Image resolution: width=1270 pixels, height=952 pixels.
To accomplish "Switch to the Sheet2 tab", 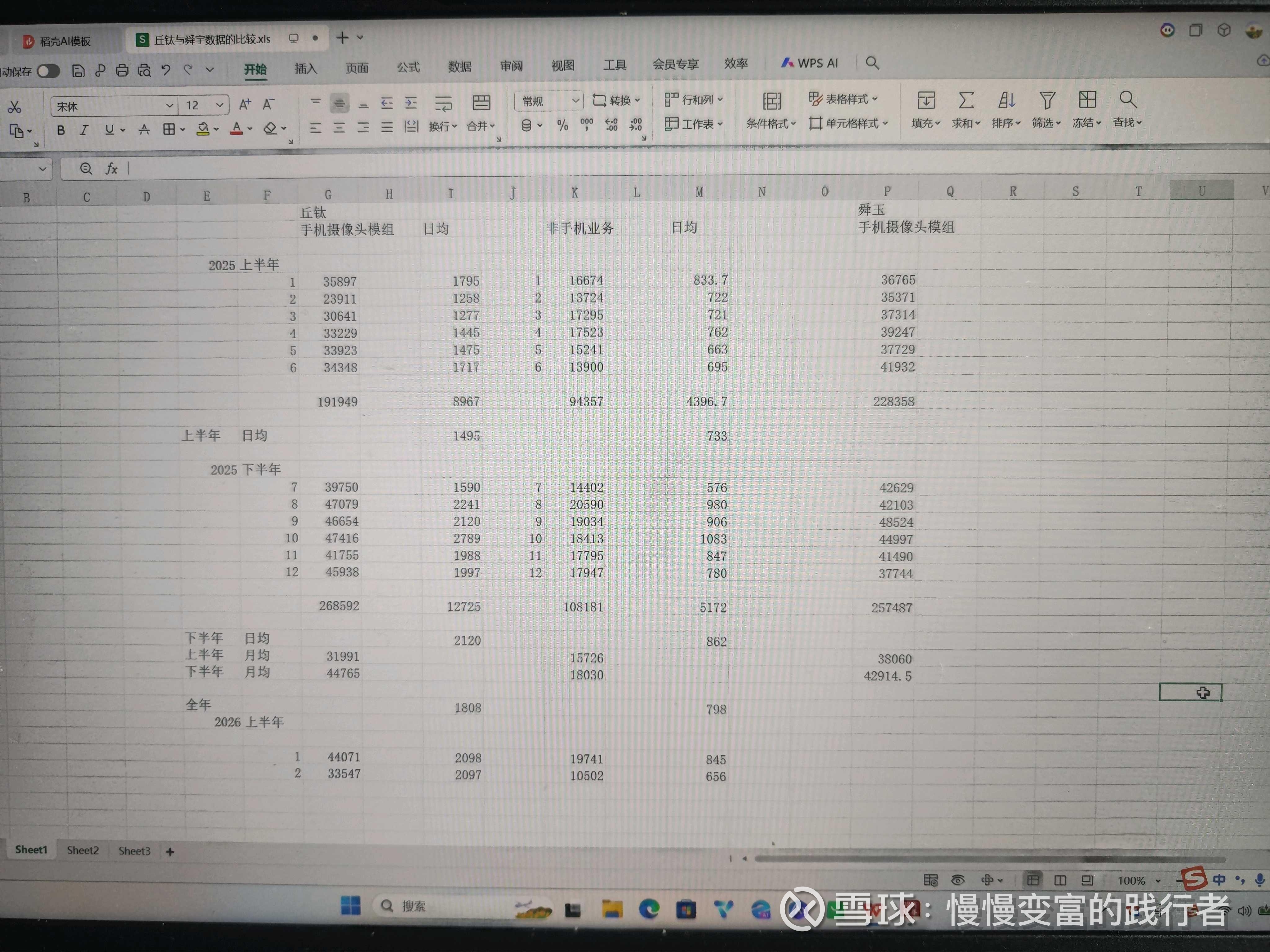I will pyautogui.click(x=83, y=850).
